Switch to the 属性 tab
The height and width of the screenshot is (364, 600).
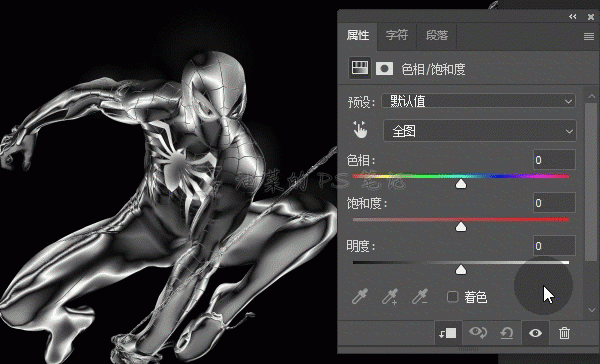click(358, 36)
